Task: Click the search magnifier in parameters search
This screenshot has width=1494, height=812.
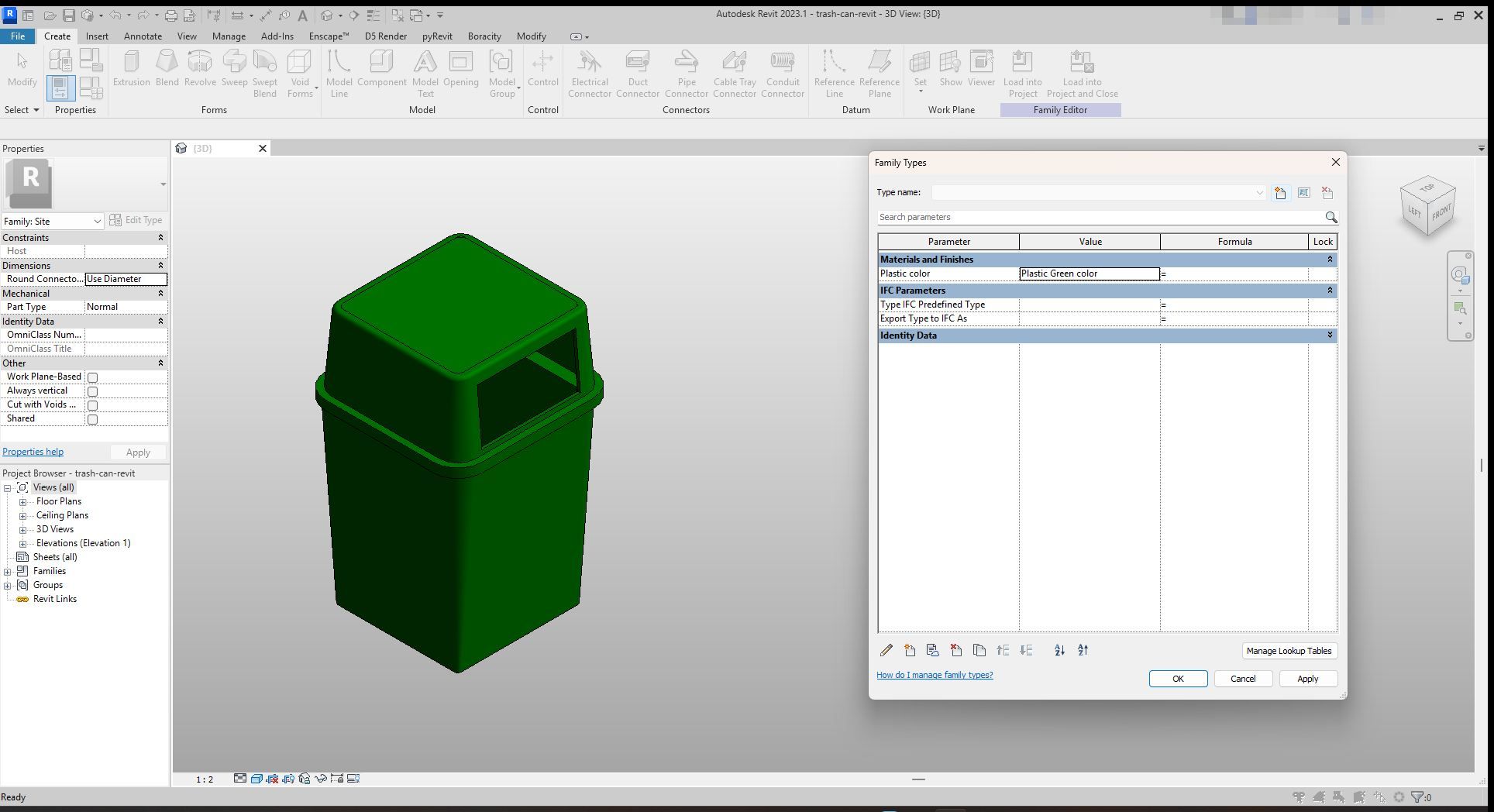Action: tap(1330, 218)
